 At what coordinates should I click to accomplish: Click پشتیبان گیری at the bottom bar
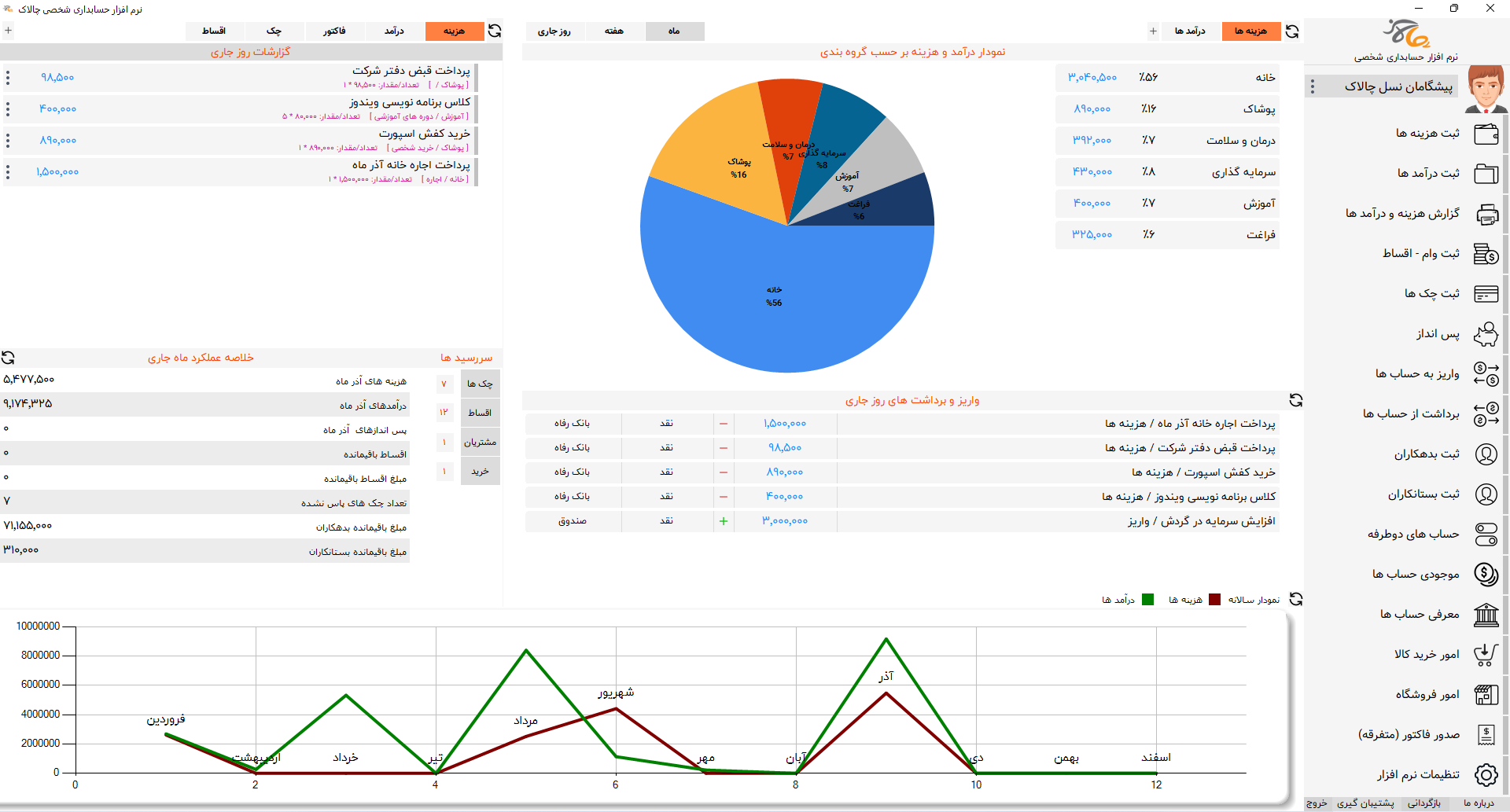pos(1365,803)
